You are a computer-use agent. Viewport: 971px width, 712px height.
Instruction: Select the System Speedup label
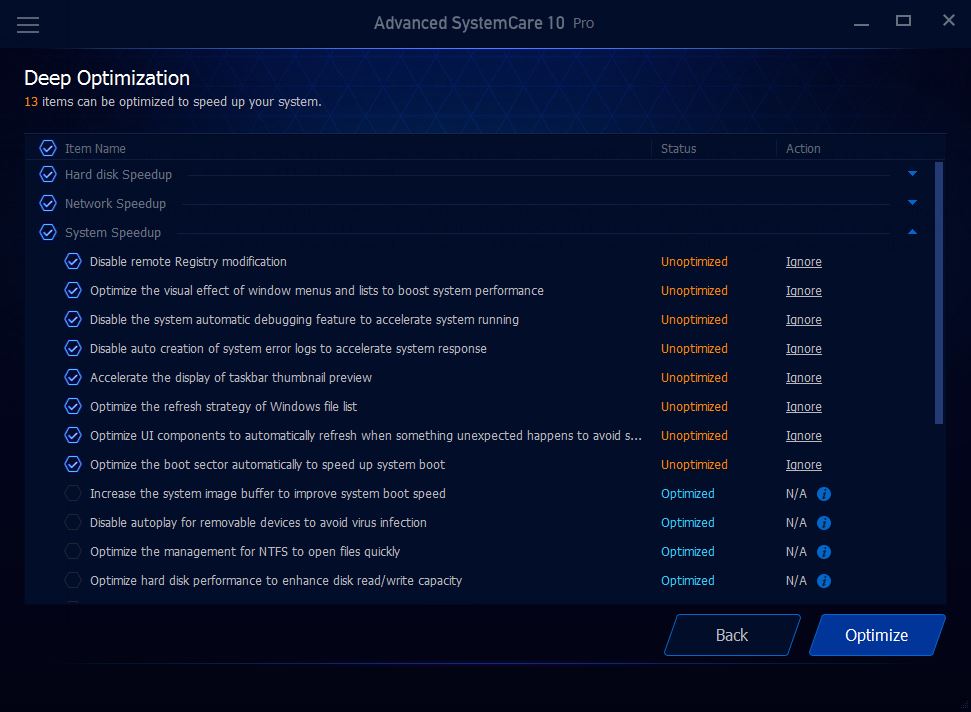tap(113, 233)
